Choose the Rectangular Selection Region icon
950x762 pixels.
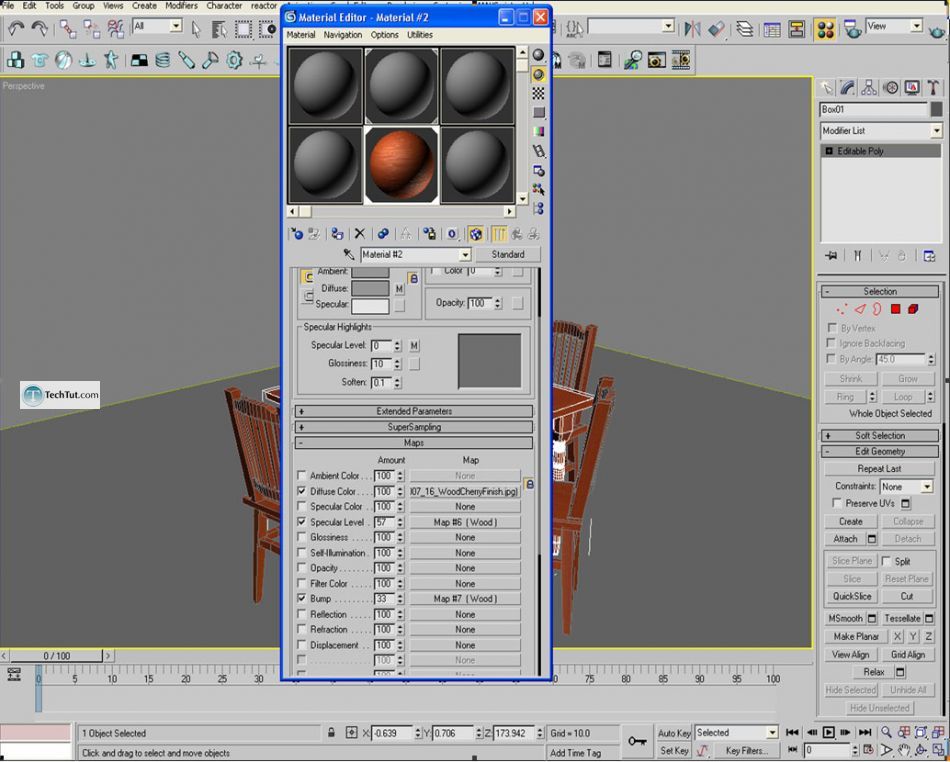pyautogui.click(x=244, y=29)
